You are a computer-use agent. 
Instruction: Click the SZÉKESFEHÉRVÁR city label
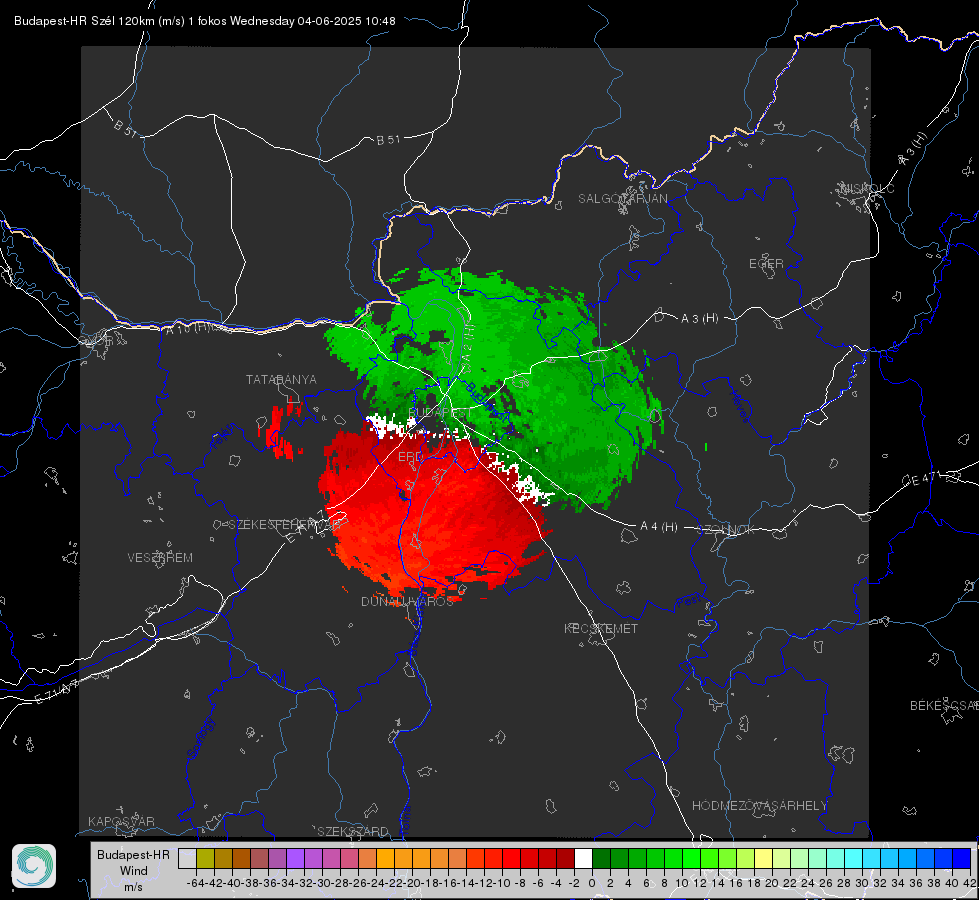pos(285,524)
